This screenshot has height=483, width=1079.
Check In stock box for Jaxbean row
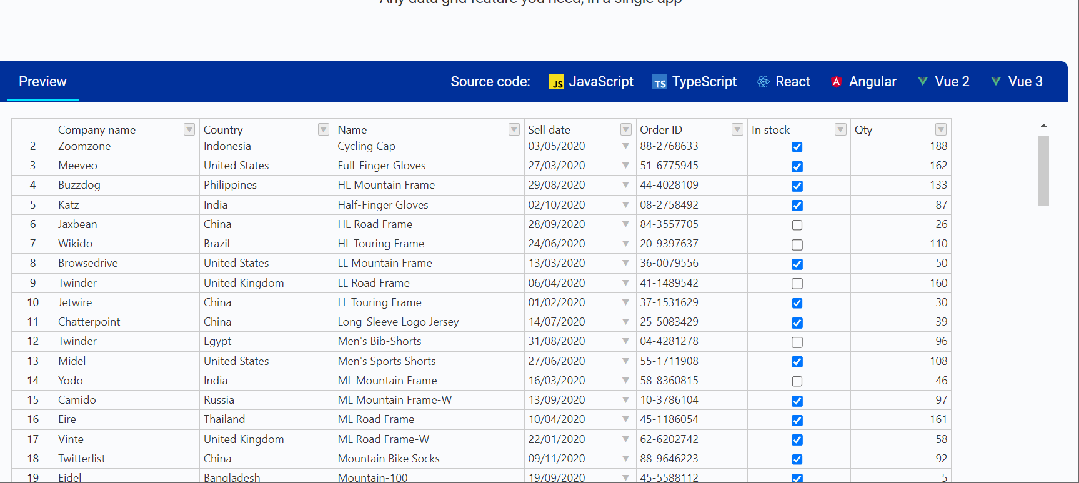(x=797, y=225)
